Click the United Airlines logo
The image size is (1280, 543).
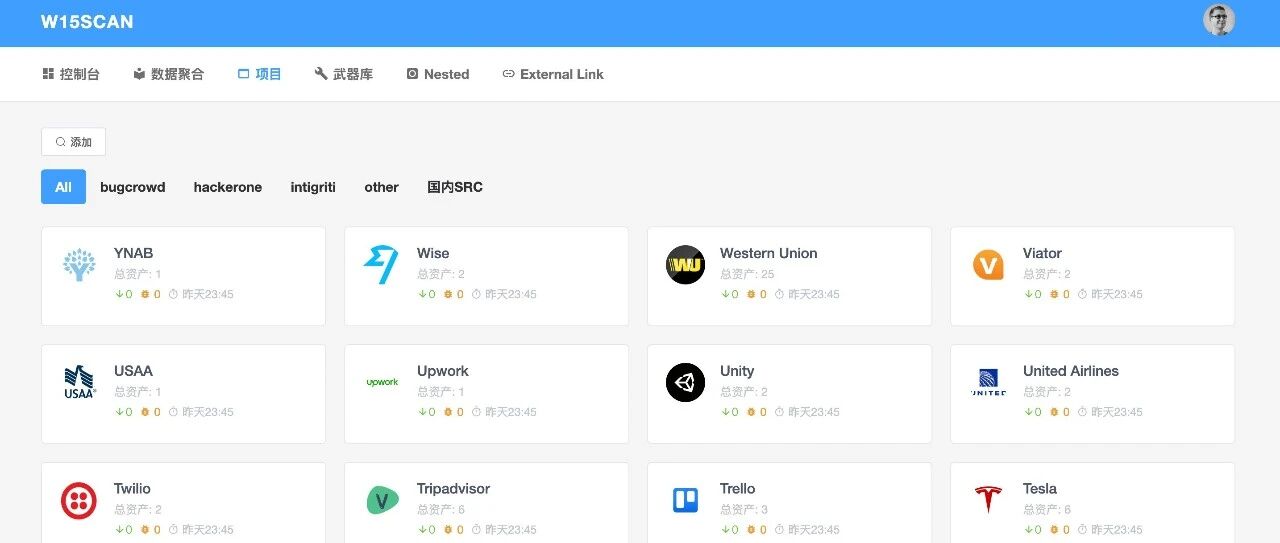click(x=988, y=383)
